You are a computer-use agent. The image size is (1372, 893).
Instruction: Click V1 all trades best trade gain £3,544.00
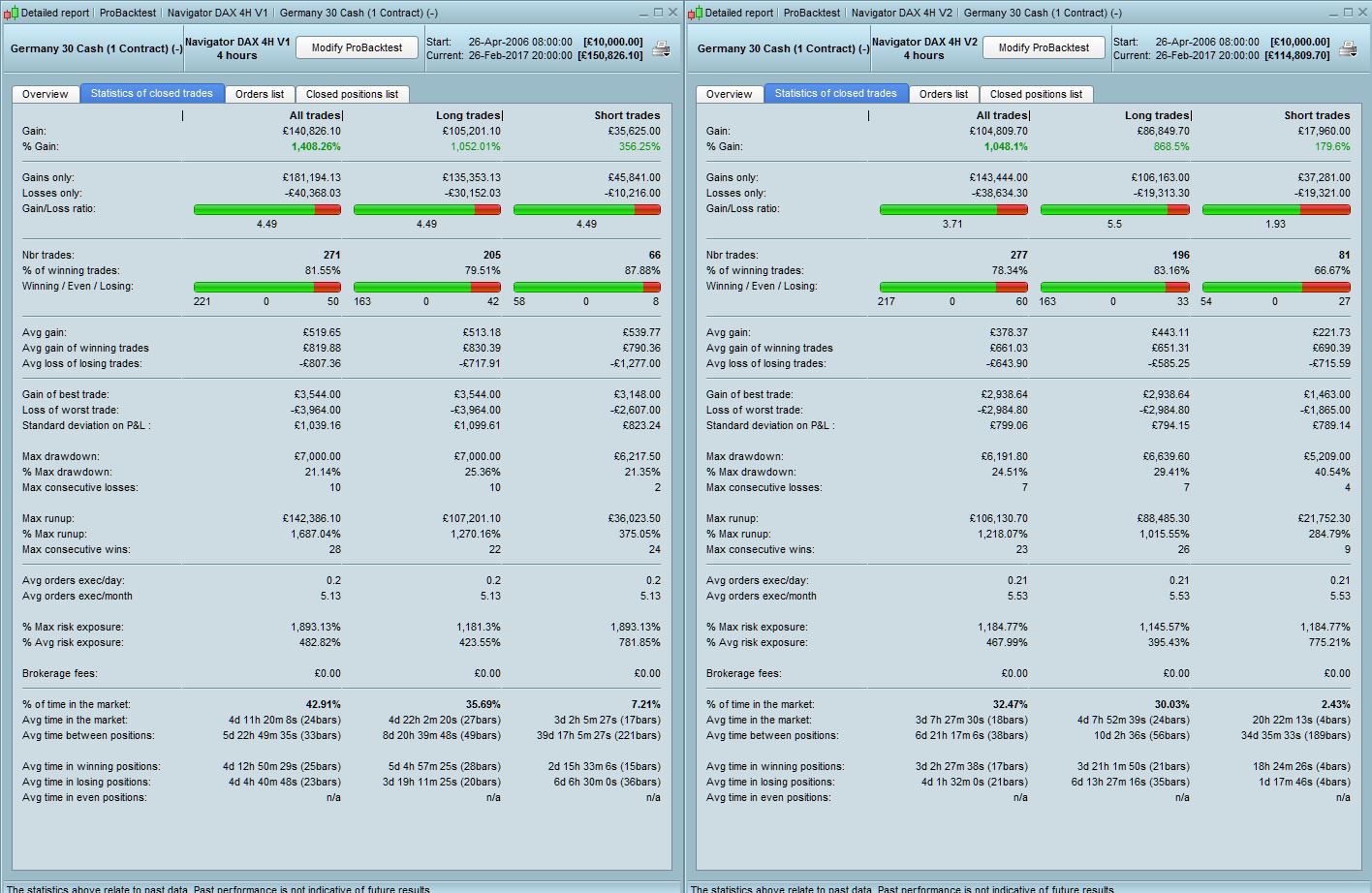317,394
